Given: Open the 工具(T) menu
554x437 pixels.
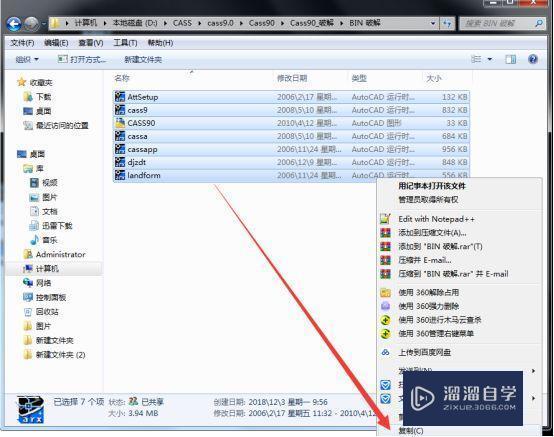Looking at the screenshot, I should coord(125,43).
